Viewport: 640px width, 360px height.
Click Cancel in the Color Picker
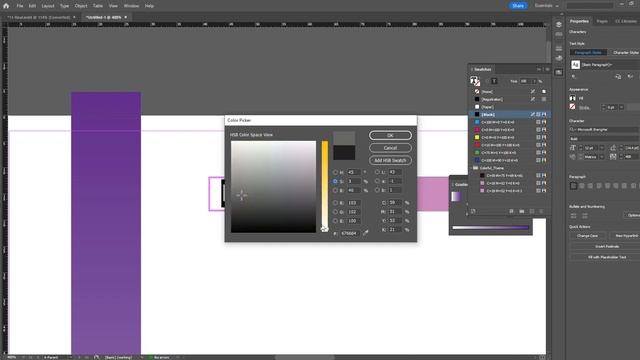coord(390,148)
